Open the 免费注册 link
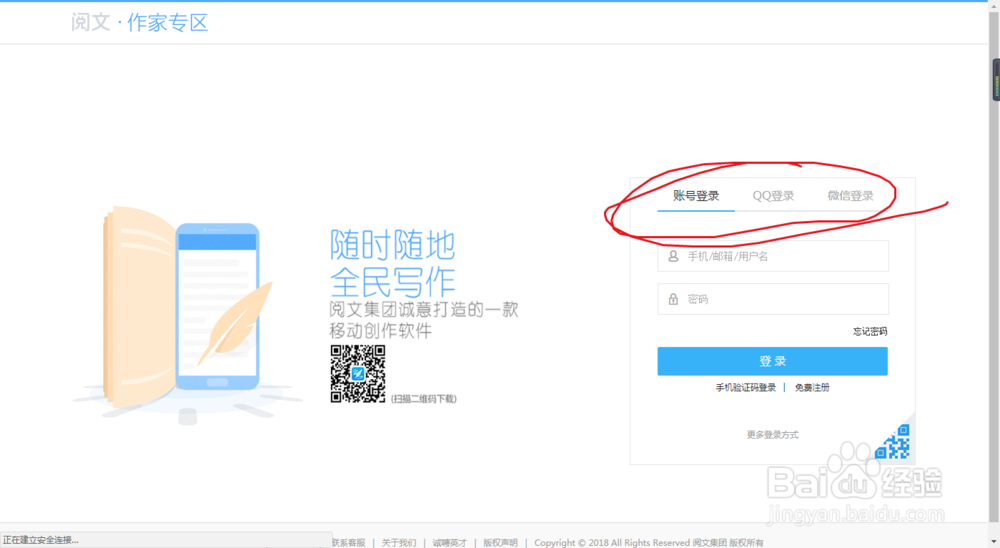 coord(812,388)
